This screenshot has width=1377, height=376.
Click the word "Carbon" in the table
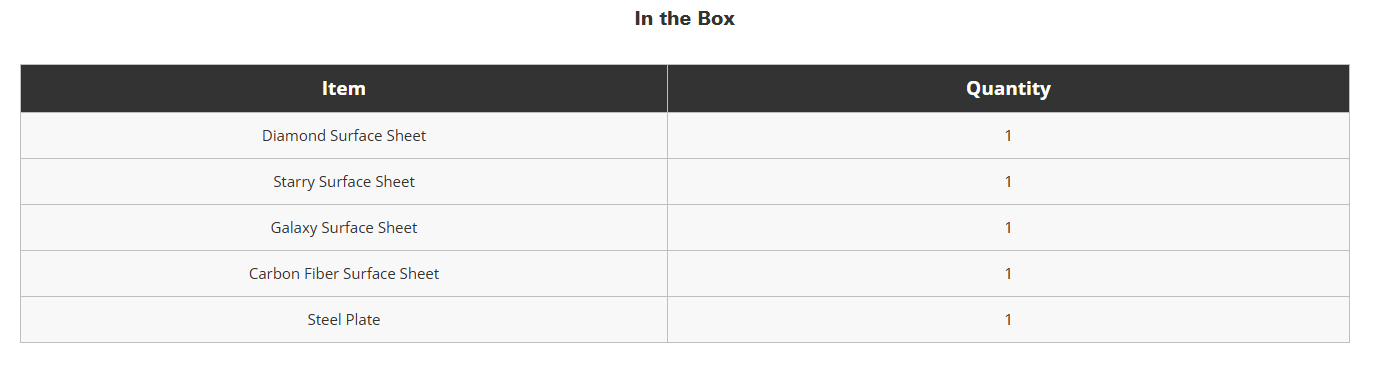click(274, 274)
